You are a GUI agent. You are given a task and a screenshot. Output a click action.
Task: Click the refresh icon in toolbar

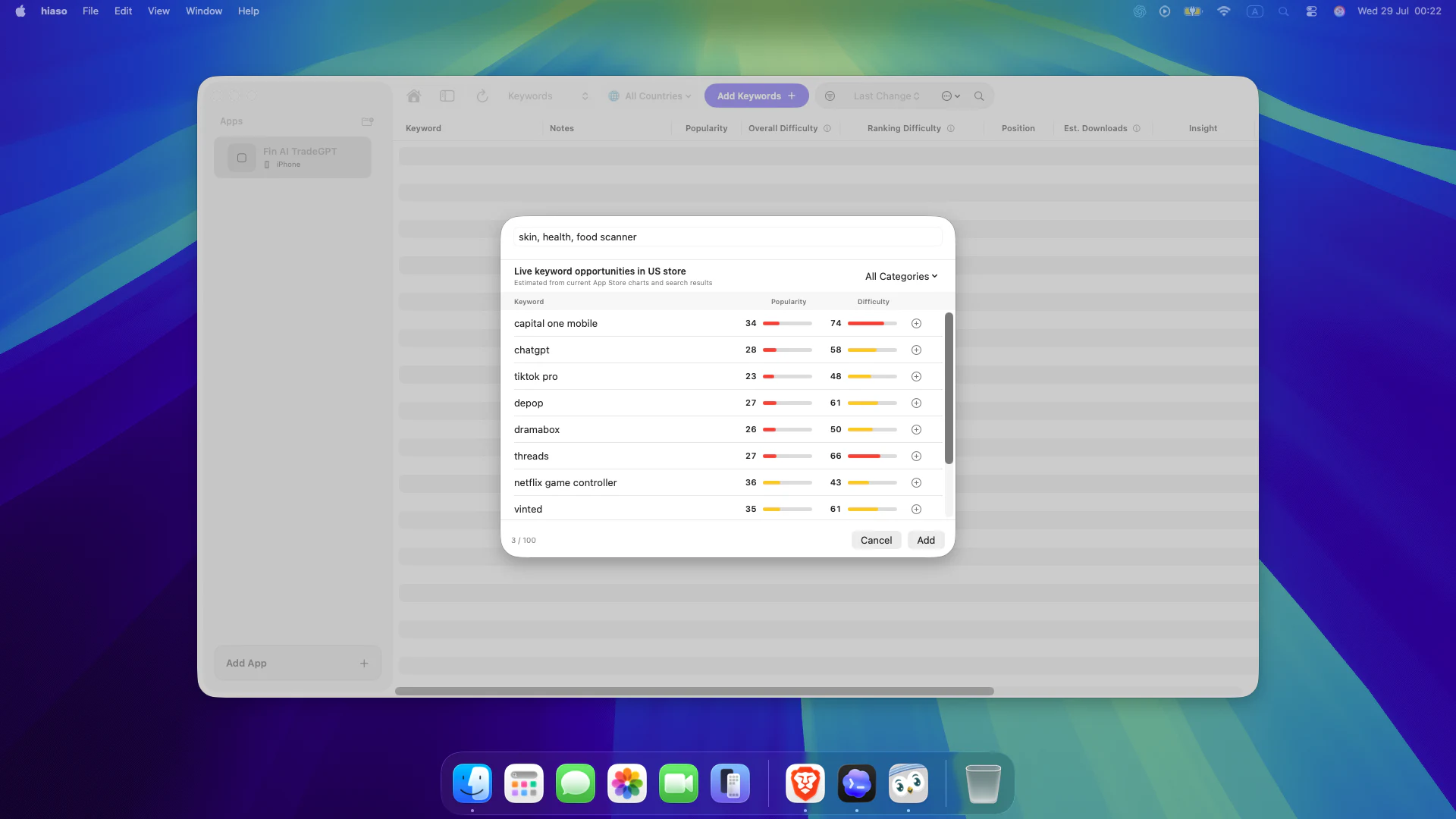[x=482, y=96]
